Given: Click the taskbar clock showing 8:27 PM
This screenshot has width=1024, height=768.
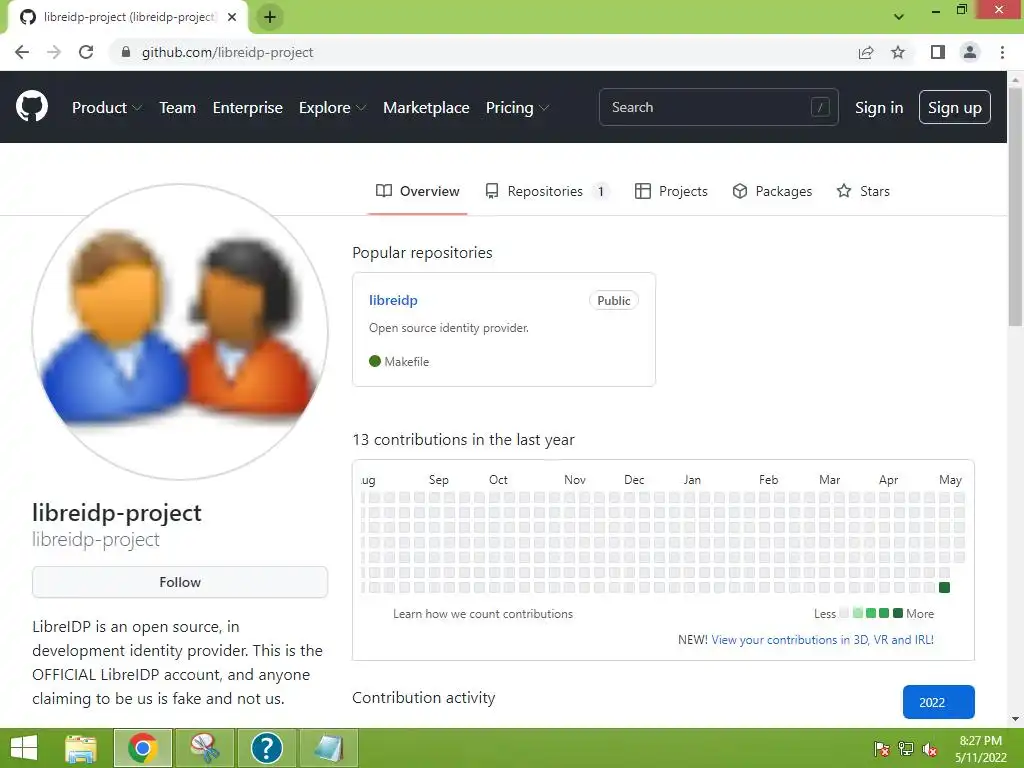Looking at the screenshot, I should (x=980, y=749).
